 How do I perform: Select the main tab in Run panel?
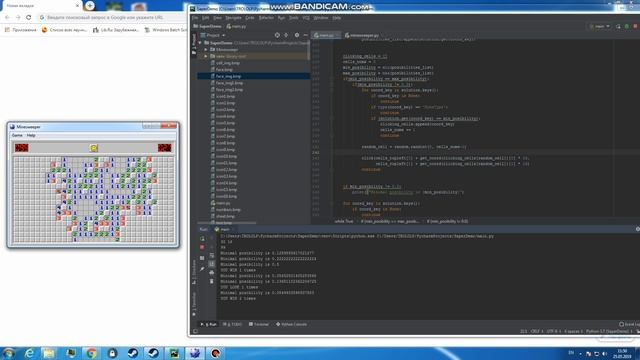click(x=222, y=229)
